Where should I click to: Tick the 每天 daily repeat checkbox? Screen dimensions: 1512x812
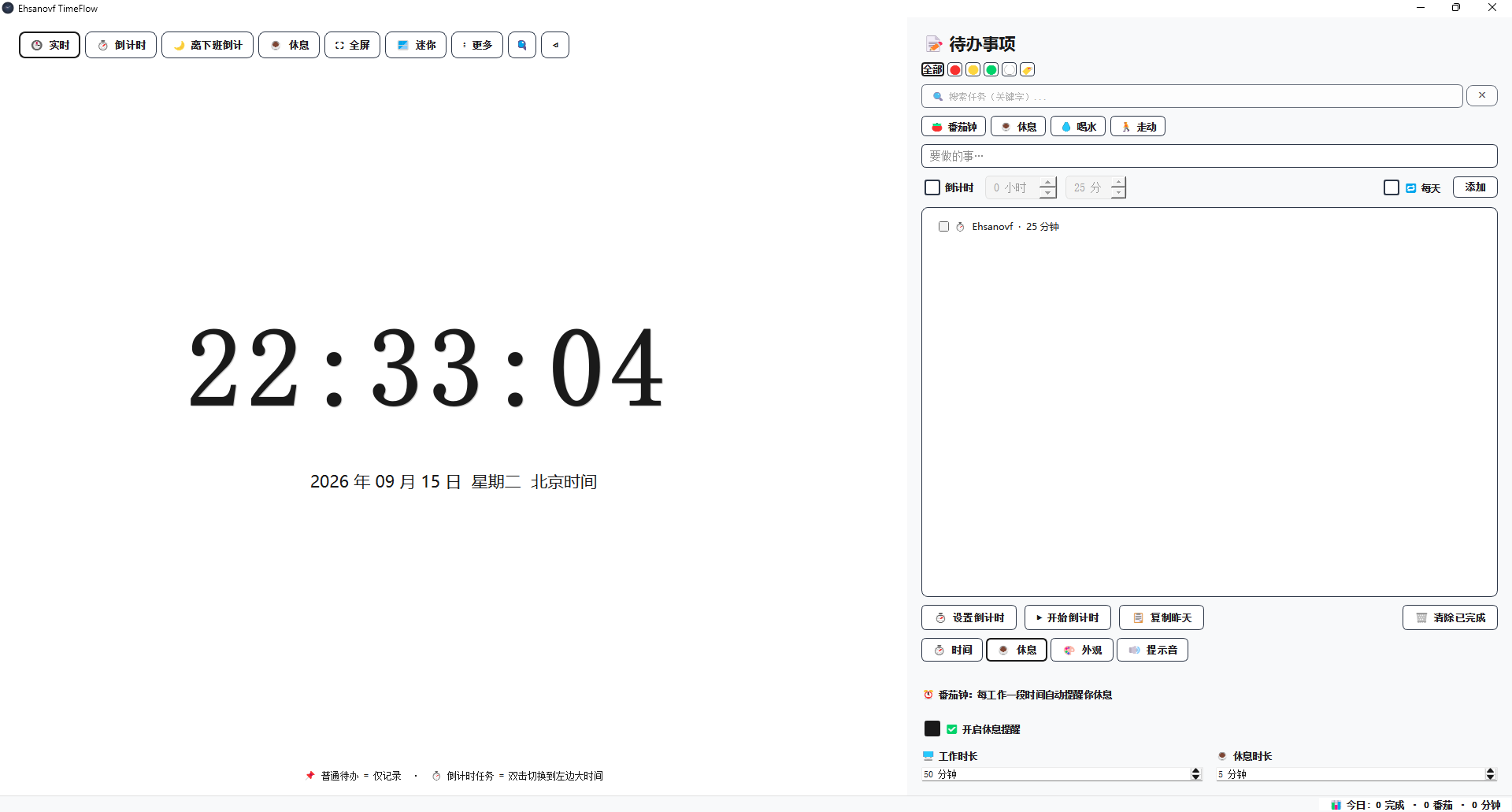[x=1392, y=187]
